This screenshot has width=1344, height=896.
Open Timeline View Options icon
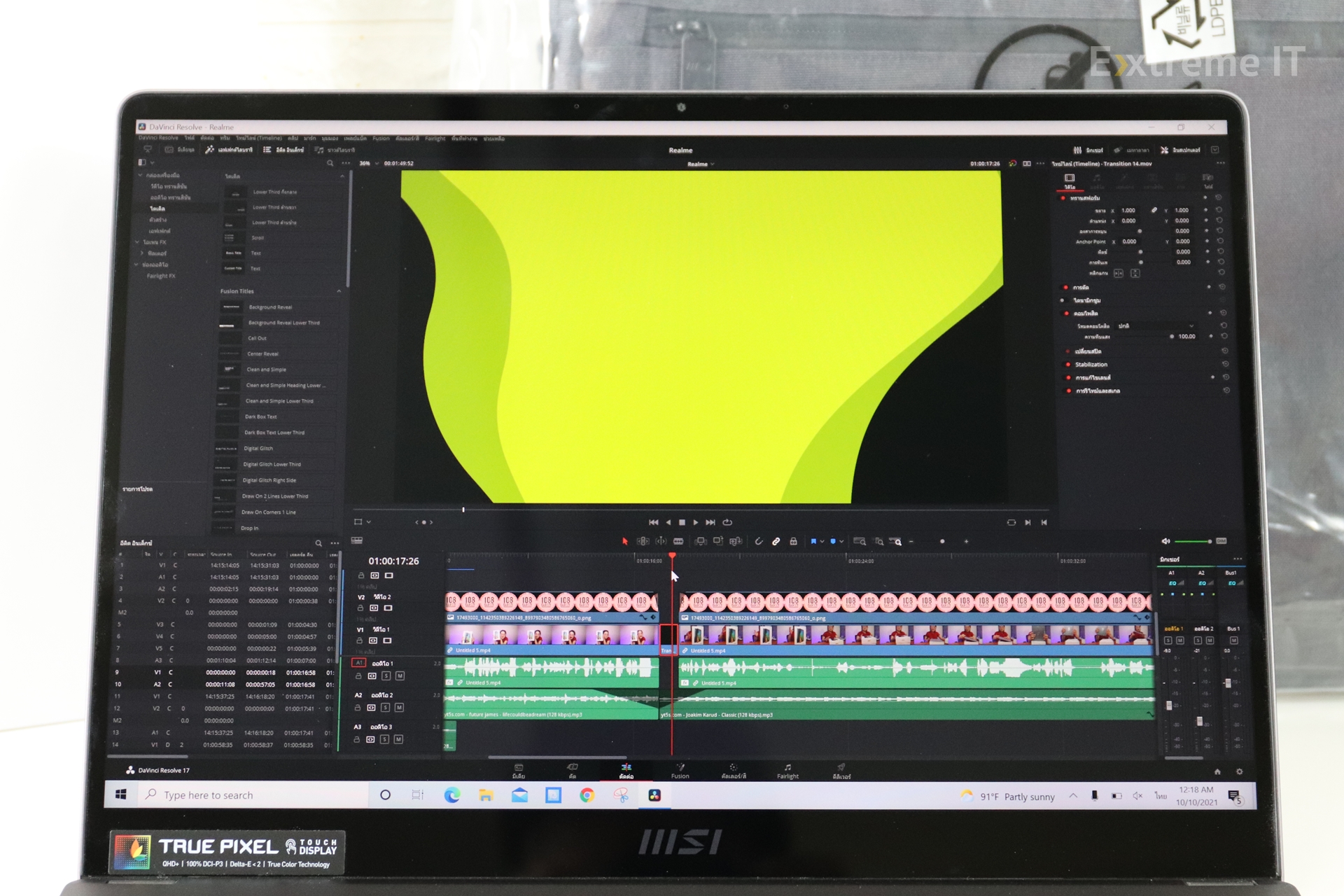click(x=357, y=540)
